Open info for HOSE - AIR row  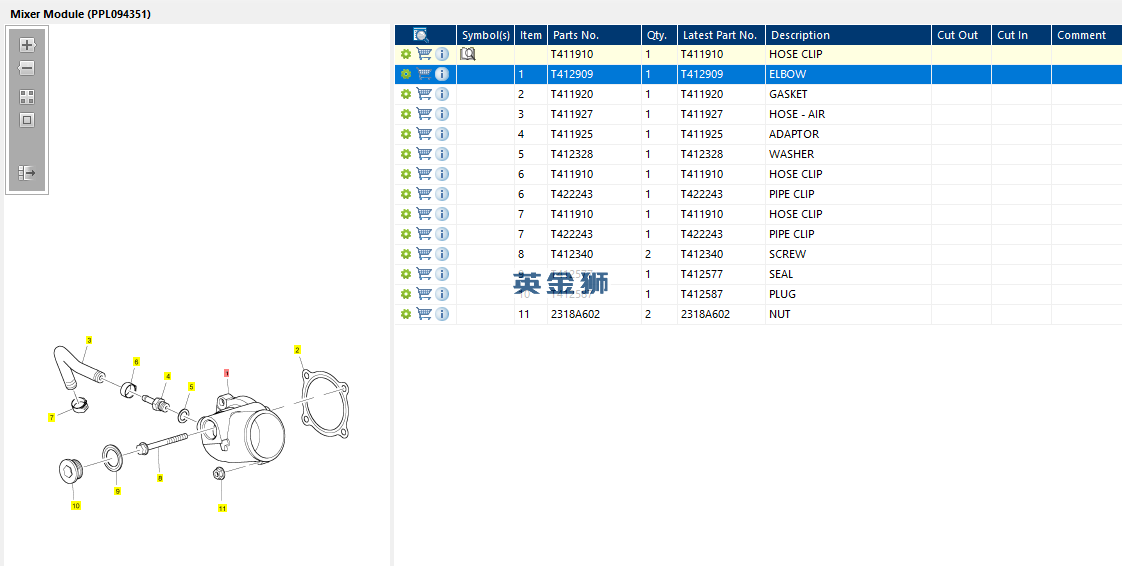coord(442,114)
